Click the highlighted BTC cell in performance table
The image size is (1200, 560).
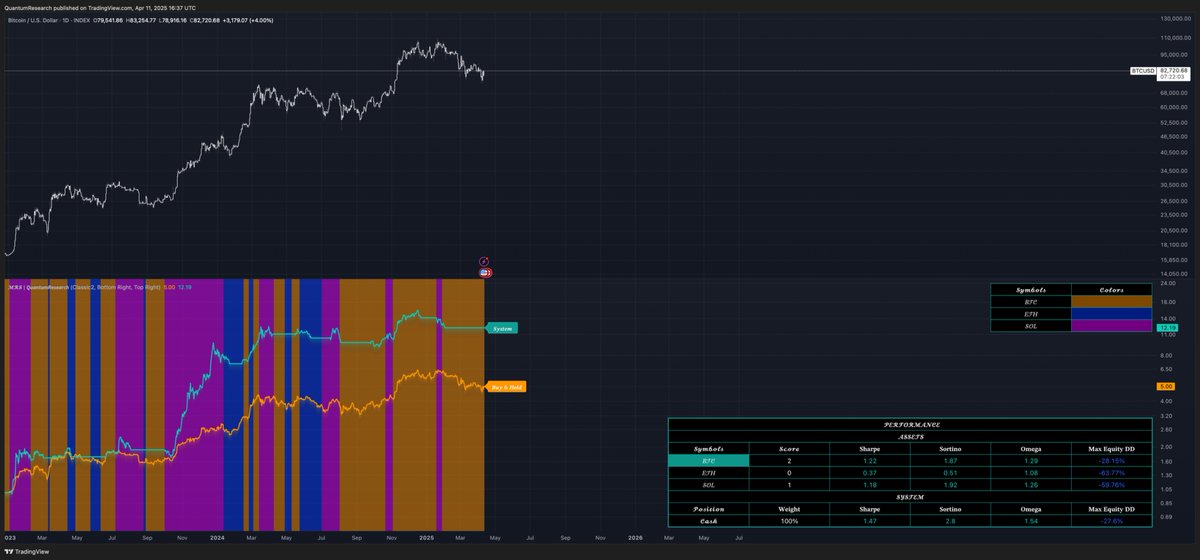[708, 460]
